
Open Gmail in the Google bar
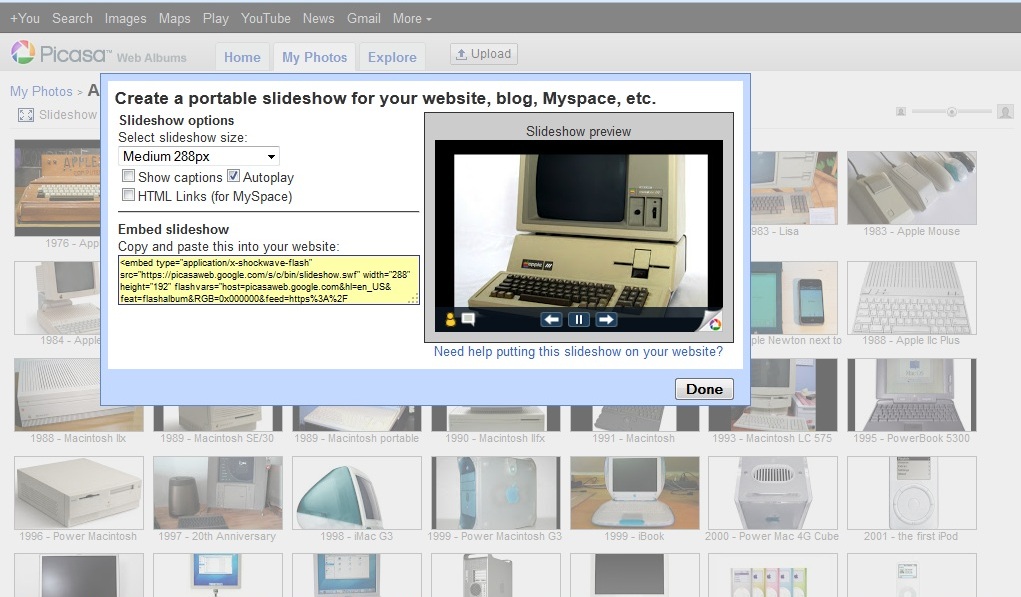click(x=363, y=18)
